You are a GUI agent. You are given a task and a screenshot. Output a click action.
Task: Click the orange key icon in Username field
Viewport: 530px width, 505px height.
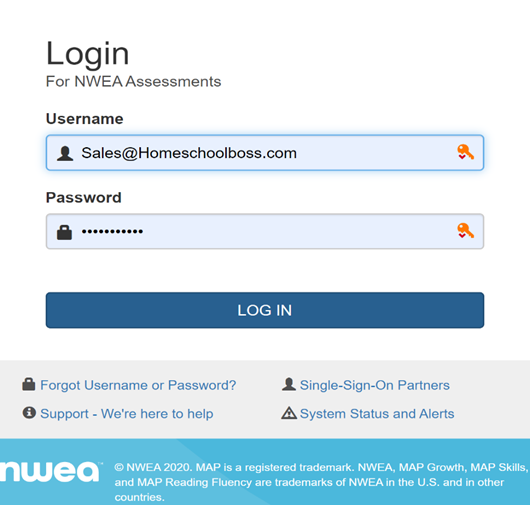465,152
